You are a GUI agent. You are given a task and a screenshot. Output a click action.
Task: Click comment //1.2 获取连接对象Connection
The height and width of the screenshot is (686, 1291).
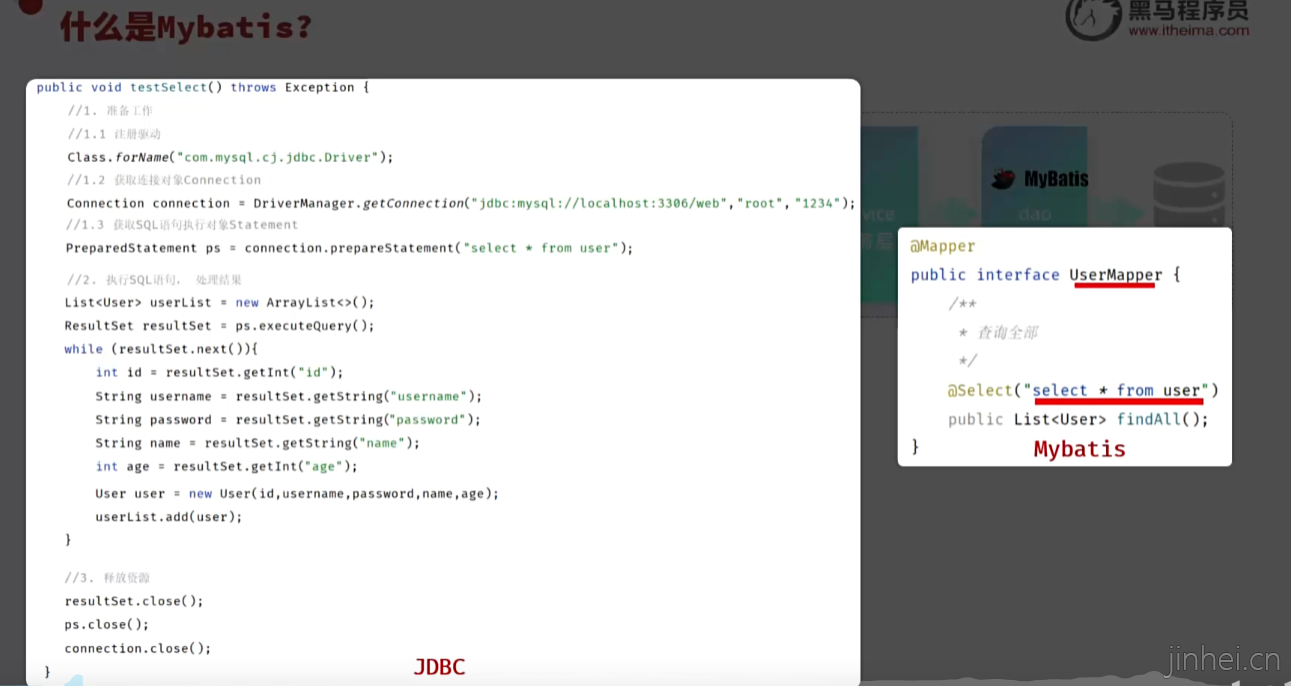pyautogui.click(x=164, y=180)
